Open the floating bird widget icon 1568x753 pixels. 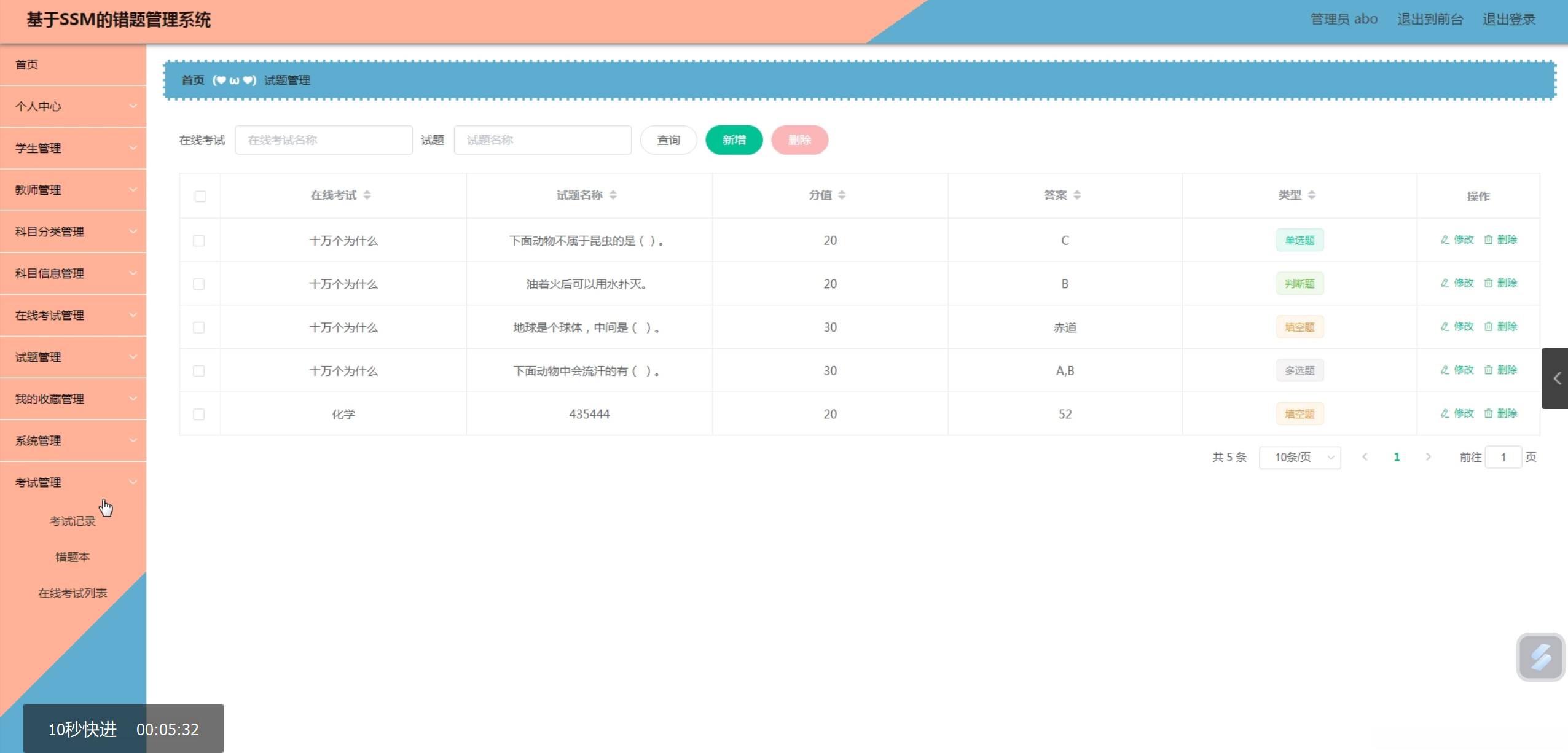click(x=1540, y=657)
